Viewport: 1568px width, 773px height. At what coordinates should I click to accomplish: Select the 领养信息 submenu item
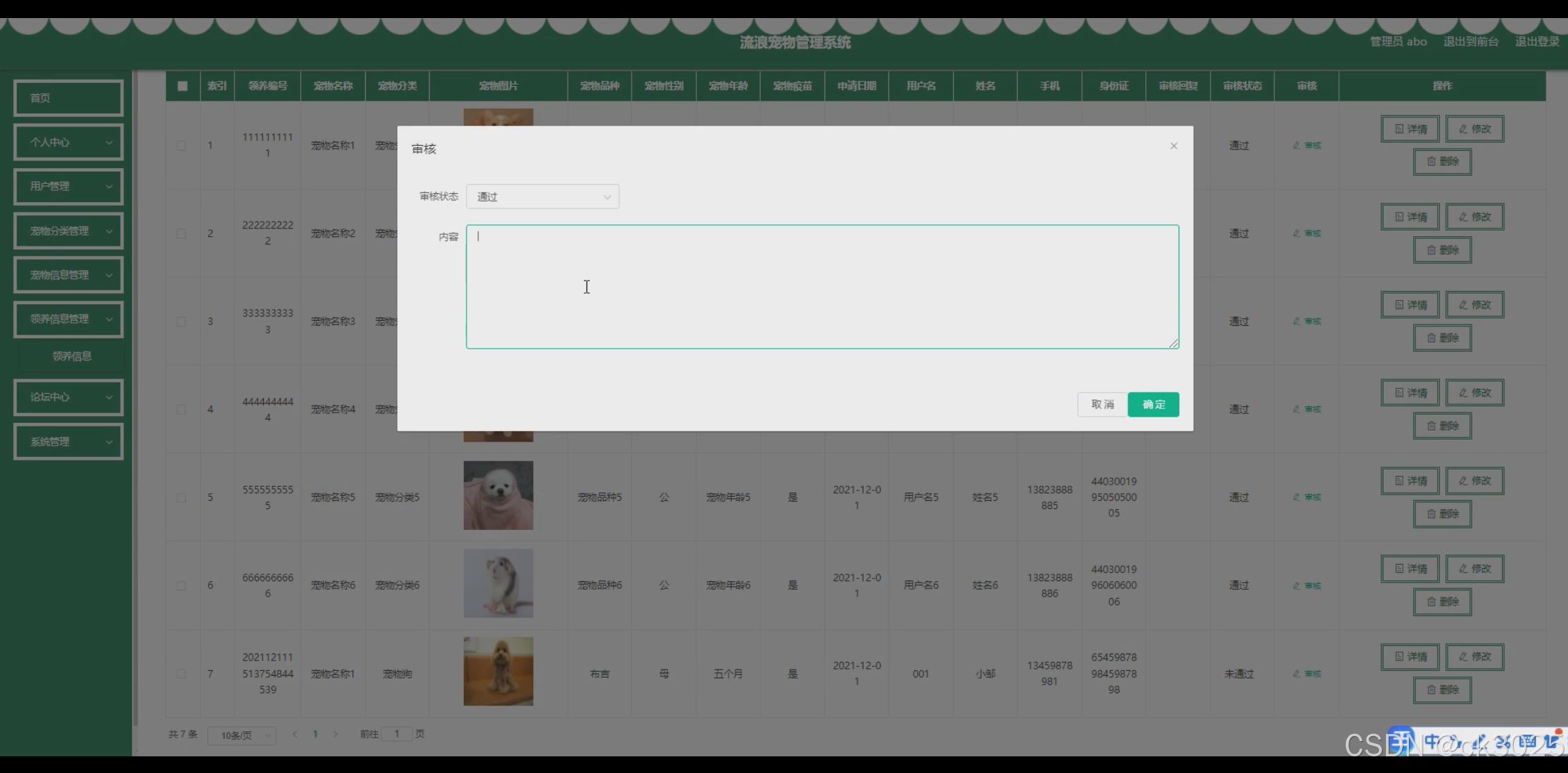(71, 356)
